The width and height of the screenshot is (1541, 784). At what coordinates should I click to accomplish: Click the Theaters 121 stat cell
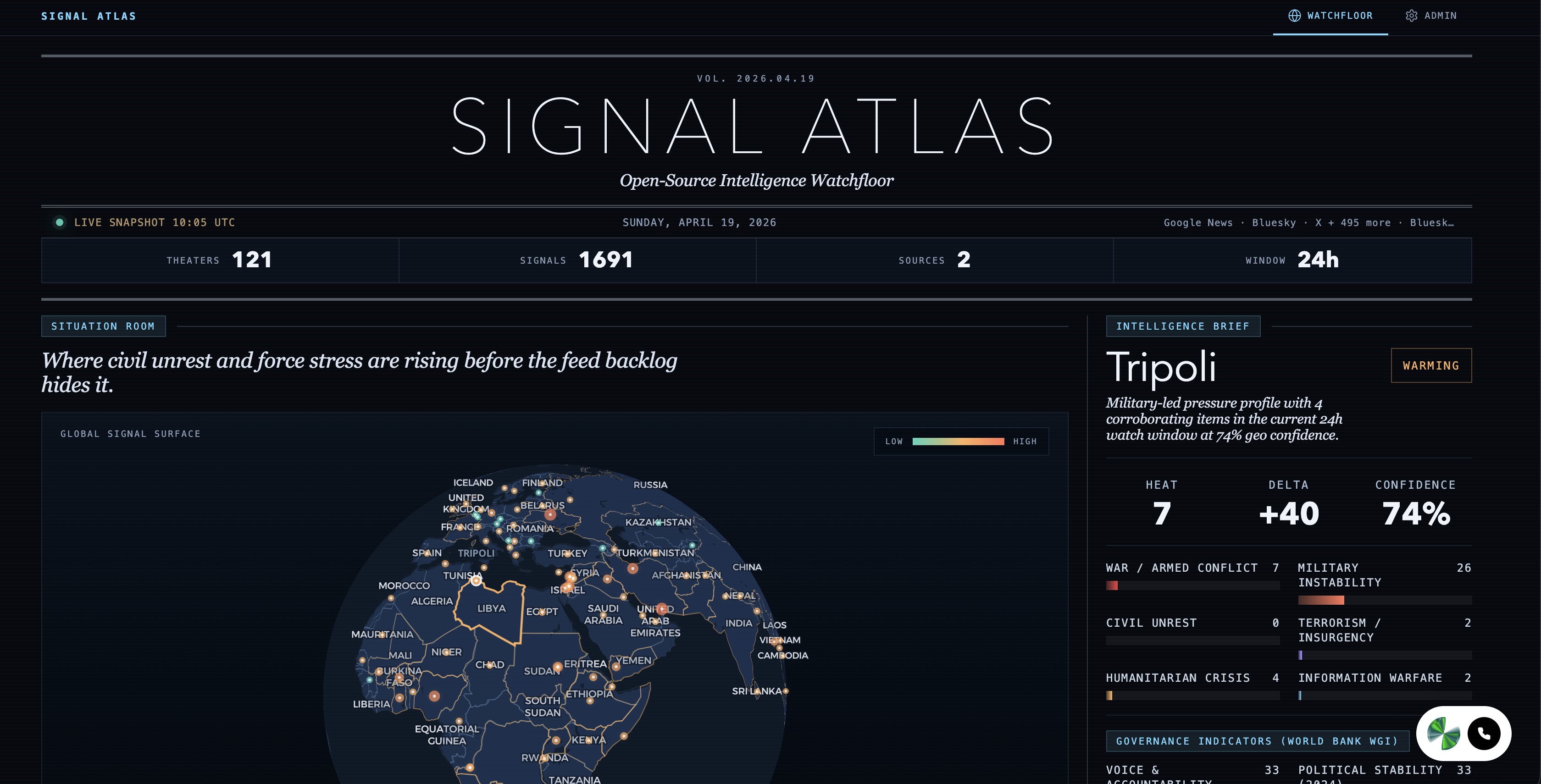[x=220, y=260]
